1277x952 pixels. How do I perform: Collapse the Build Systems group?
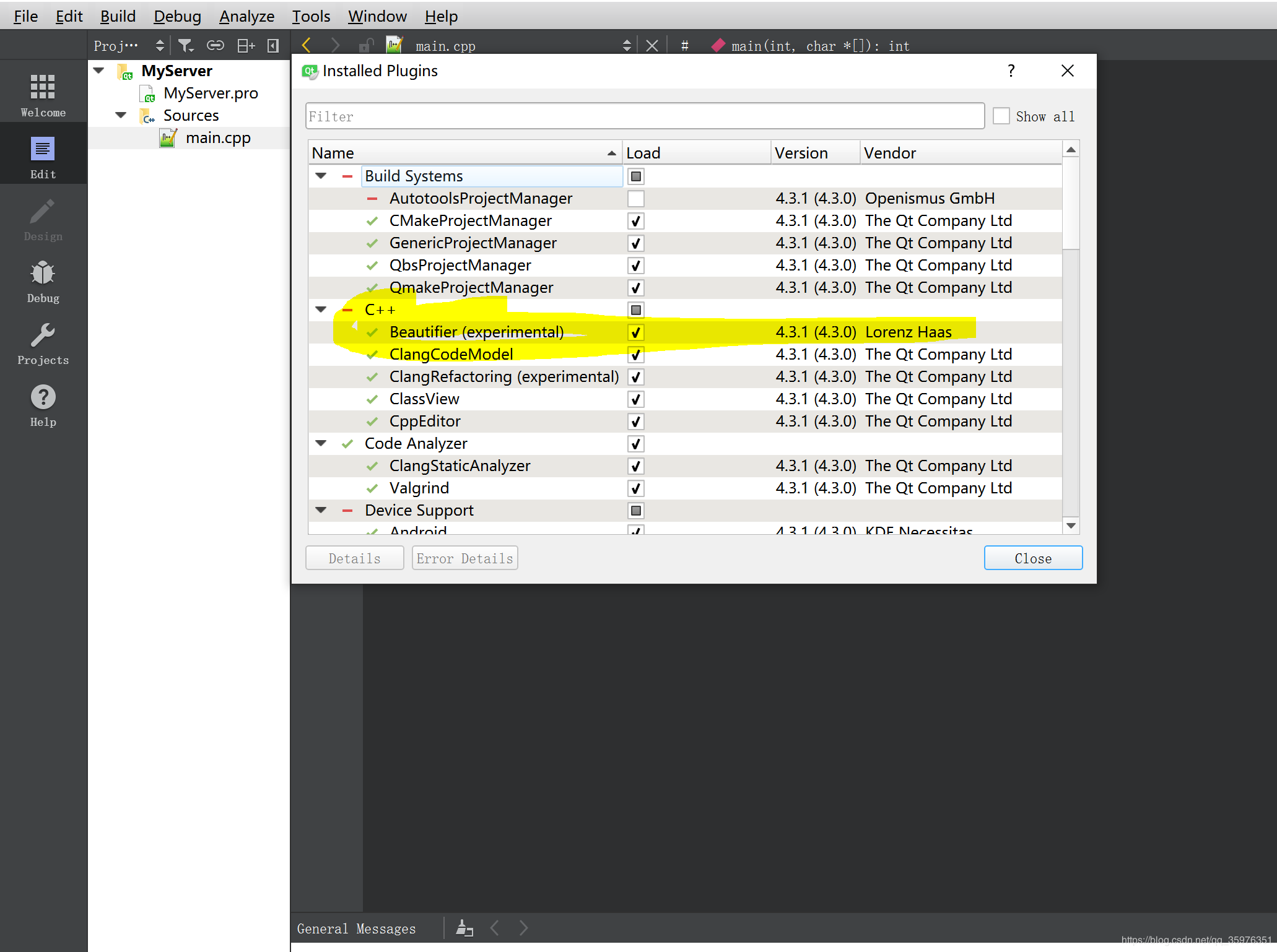point(321,176)
